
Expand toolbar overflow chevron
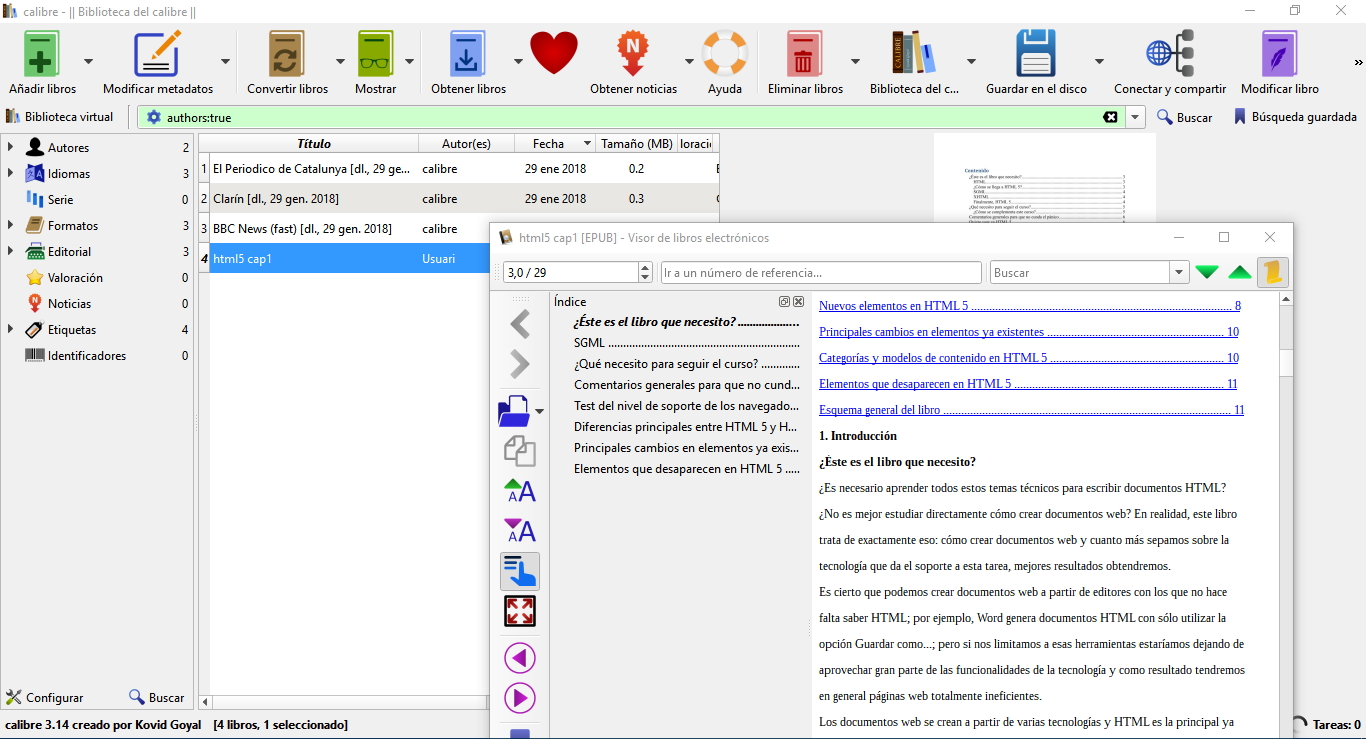tap(1358, 62)
